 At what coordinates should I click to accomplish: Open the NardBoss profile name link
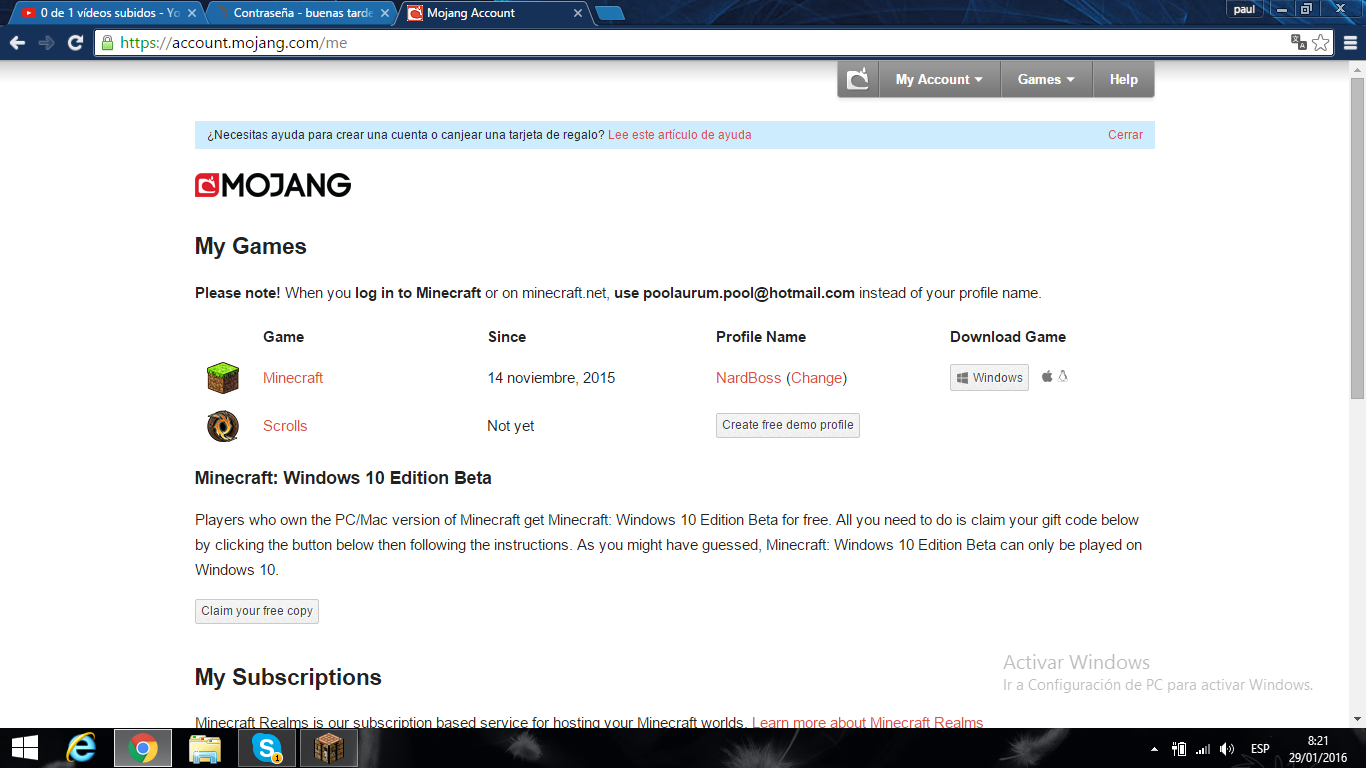point(748,378)
